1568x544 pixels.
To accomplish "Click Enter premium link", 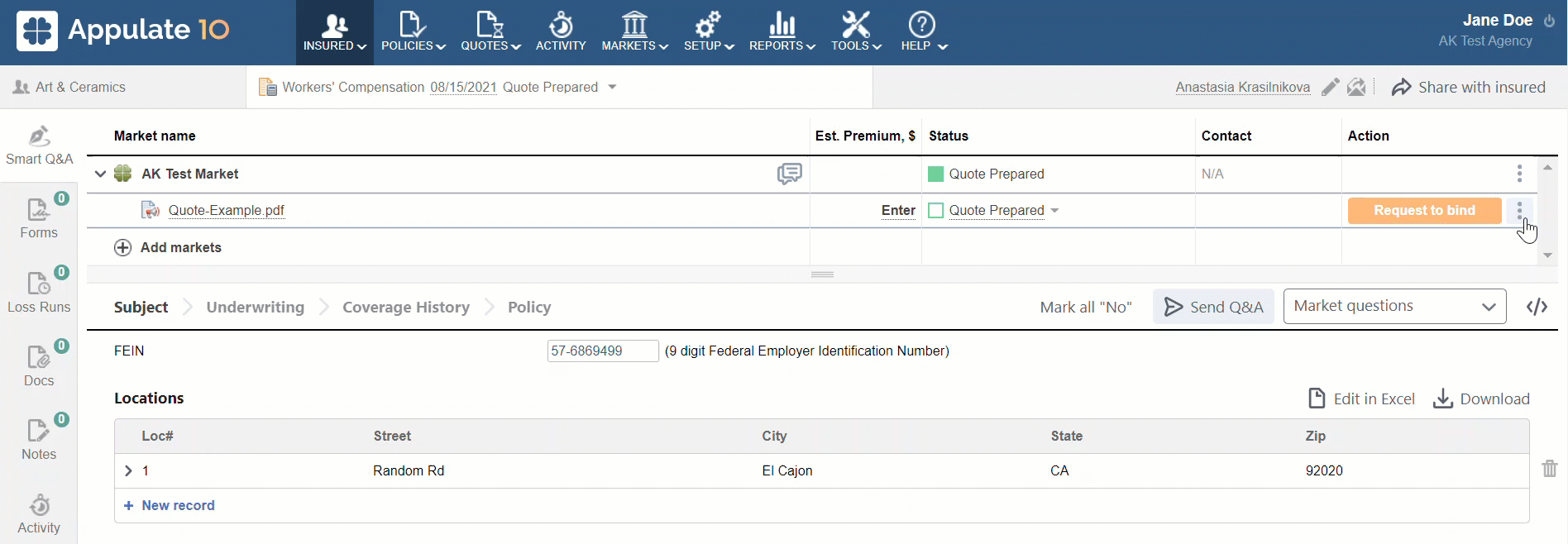I will point(898,210).
